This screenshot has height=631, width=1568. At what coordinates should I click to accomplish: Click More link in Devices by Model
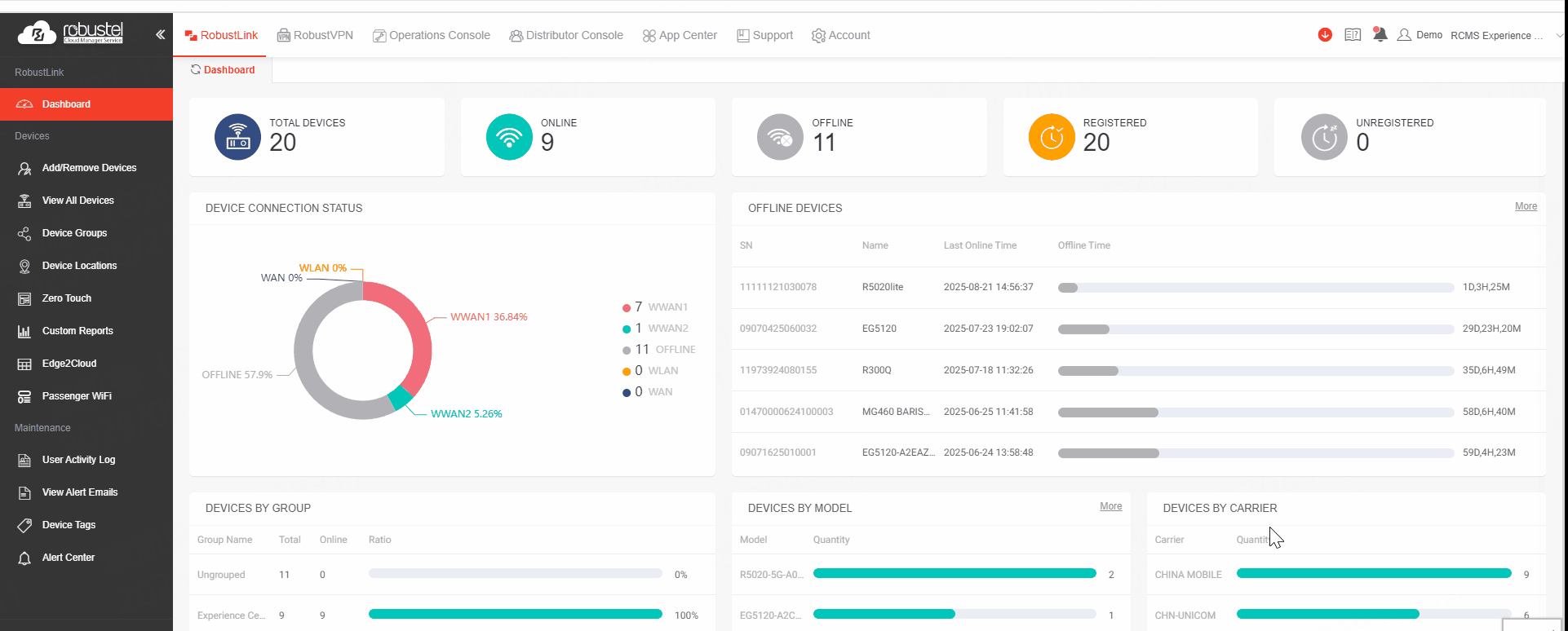point(1110,506)
